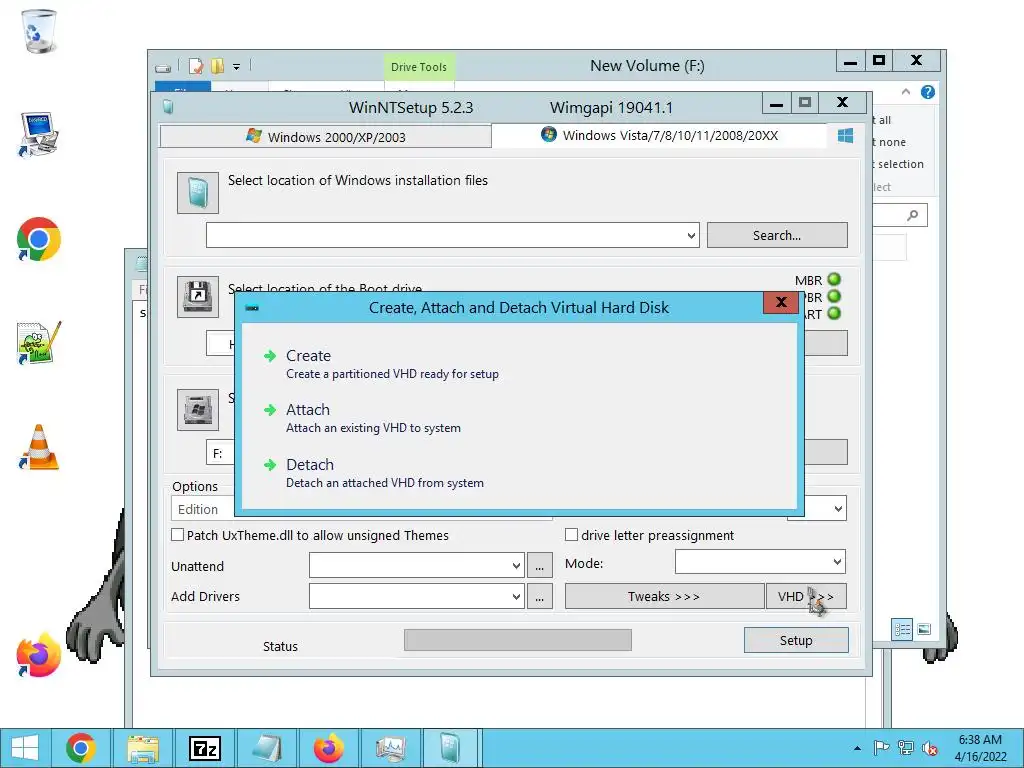Switch to Windows Vista/7/8/10/11/2008/20XX tab
This screenshot has width=1024, height=768.
[659, 135]
